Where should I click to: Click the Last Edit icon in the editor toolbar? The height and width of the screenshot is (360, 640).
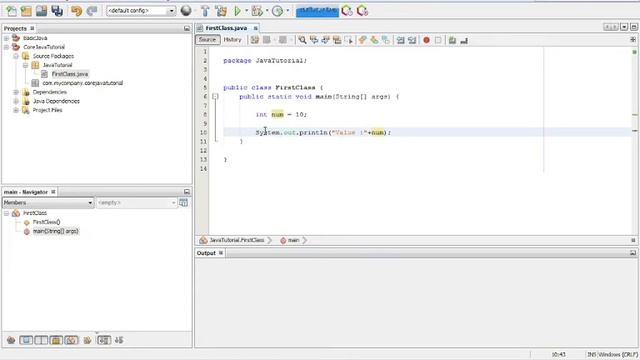coord(255,40)
